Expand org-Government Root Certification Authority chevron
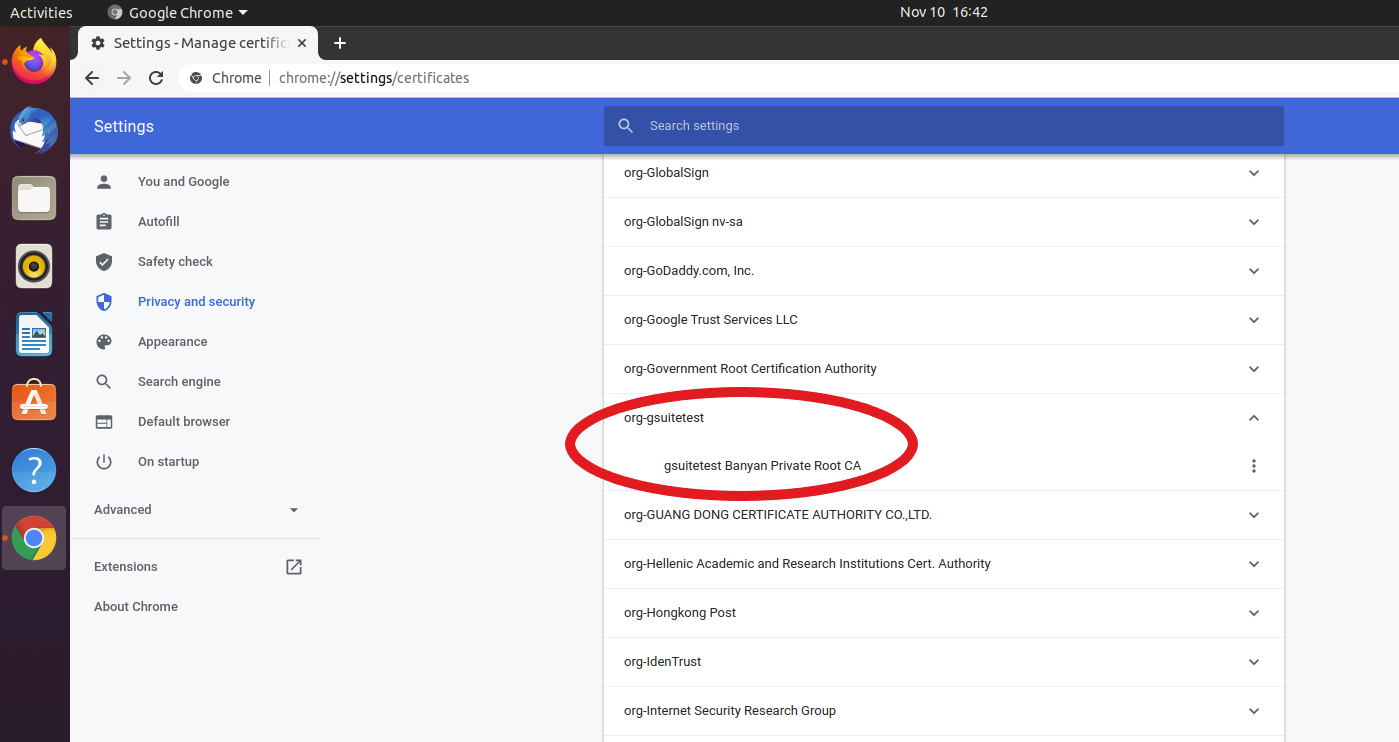This screenshot has width=1399, height=742. click(1254, 369)
